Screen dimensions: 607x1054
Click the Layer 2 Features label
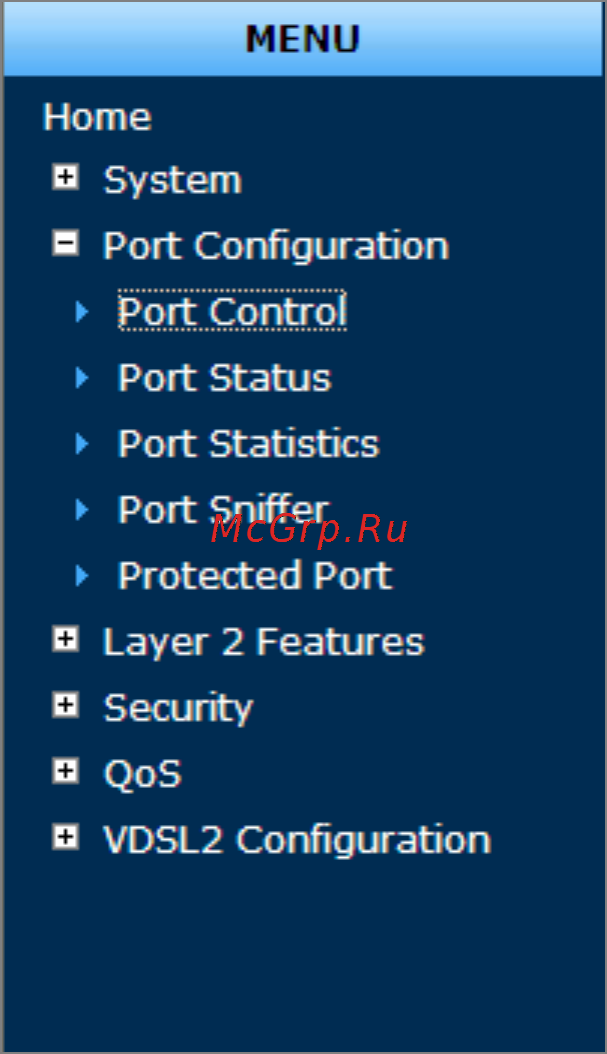(x=264, y=641)
